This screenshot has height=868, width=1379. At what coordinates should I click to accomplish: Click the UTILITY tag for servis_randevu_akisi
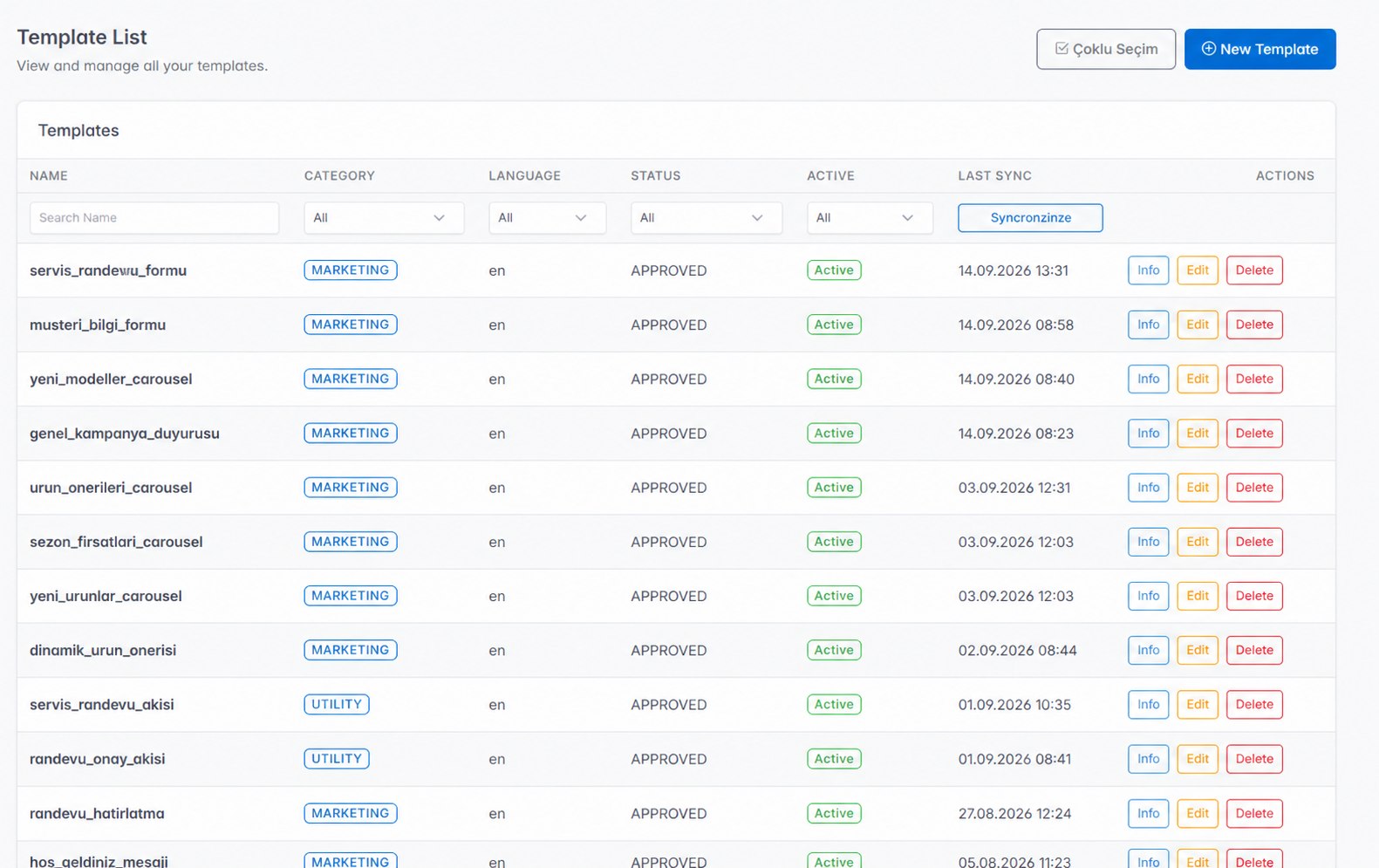coord(337,705)
